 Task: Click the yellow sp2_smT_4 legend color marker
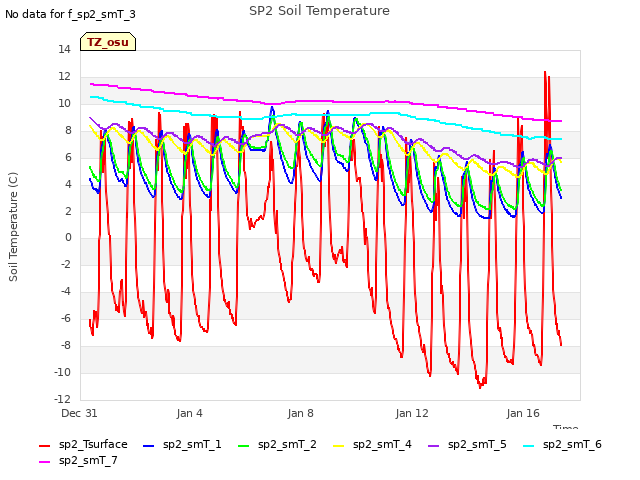(x=338, y=446)
